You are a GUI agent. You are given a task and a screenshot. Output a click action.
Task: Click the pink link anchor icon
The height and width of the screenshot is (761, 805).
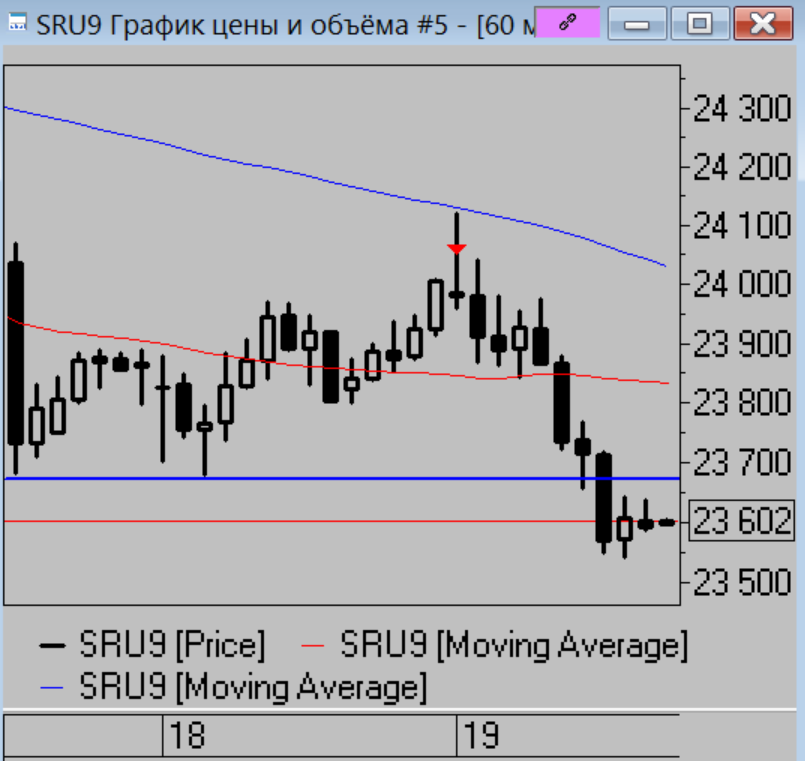pyautogui.click(x=567, y=22)
